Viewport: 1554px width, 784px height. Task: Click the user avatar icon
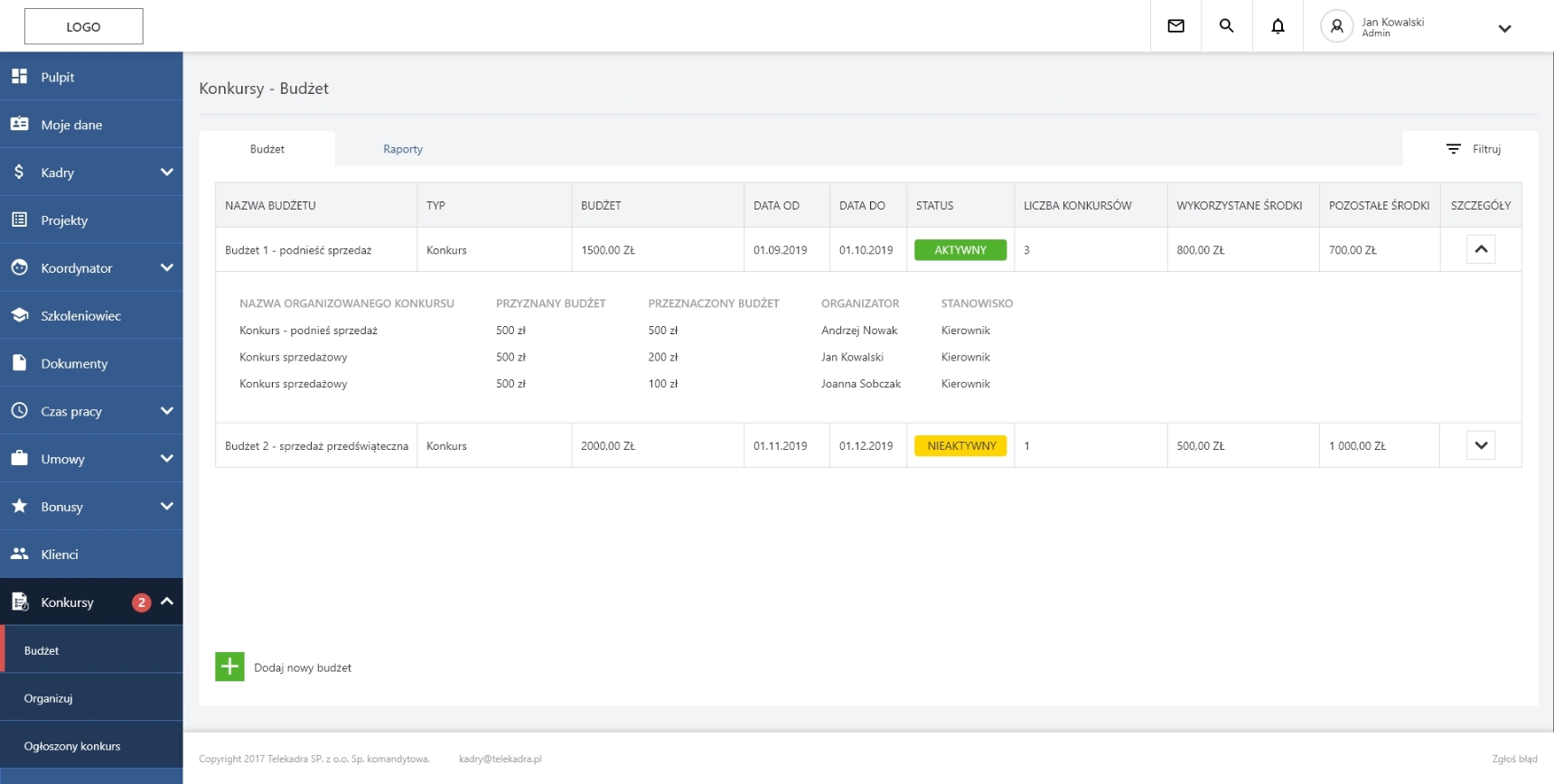click(x=1336, y=26)
